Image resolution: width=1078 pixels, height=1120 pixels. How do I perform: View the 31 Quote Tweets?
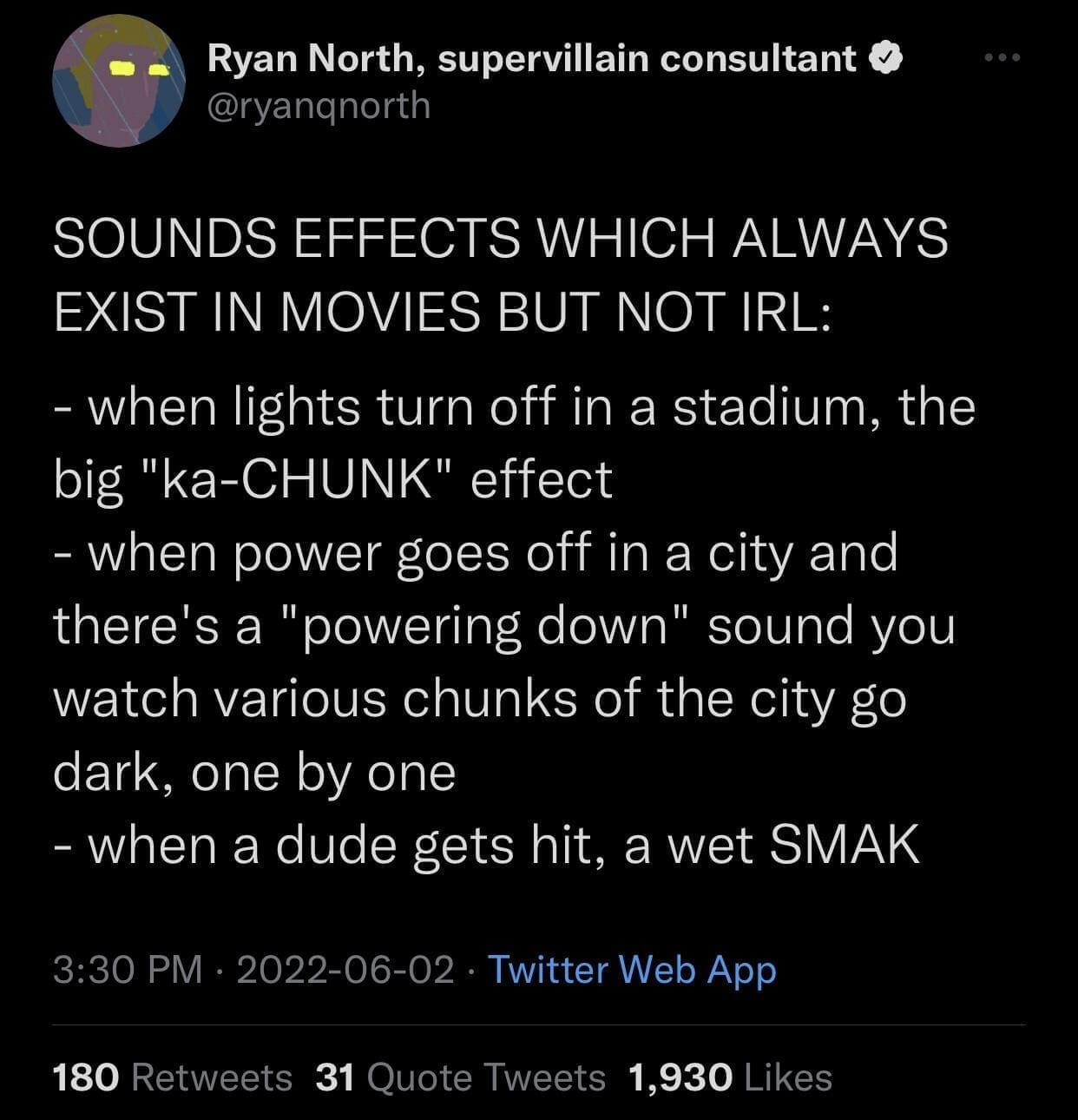click(460, 1077)
